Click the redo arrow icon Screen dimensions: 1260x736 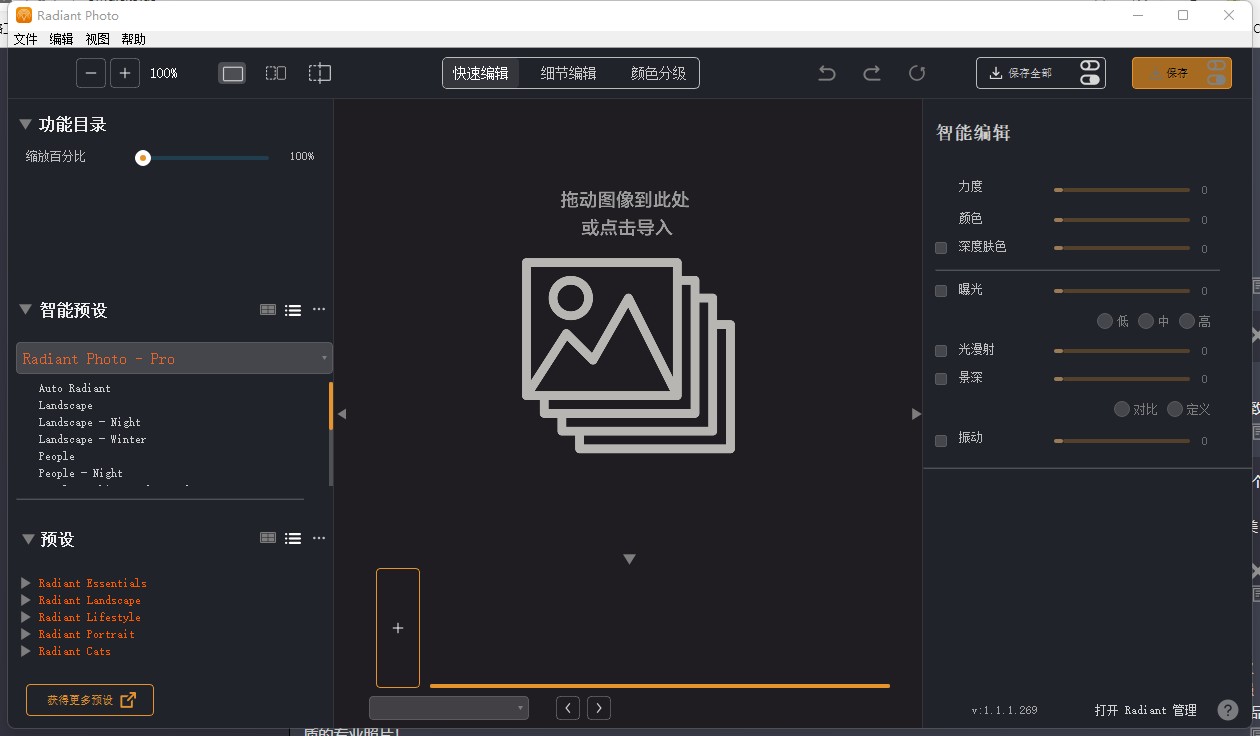pyautogui.click(x=872, y=73)
